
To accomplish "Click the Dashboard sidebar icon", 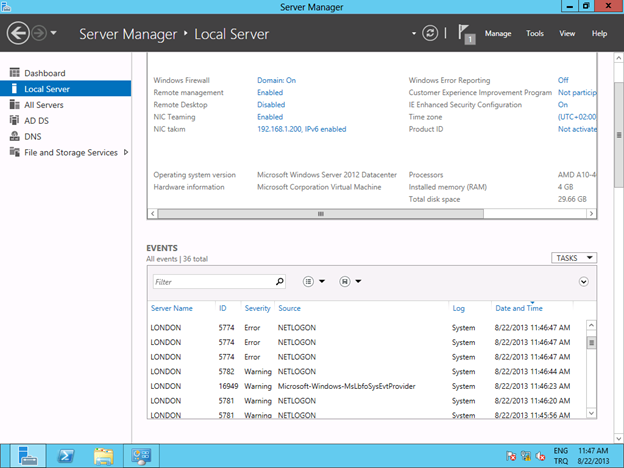I will (x=14, y=72).
